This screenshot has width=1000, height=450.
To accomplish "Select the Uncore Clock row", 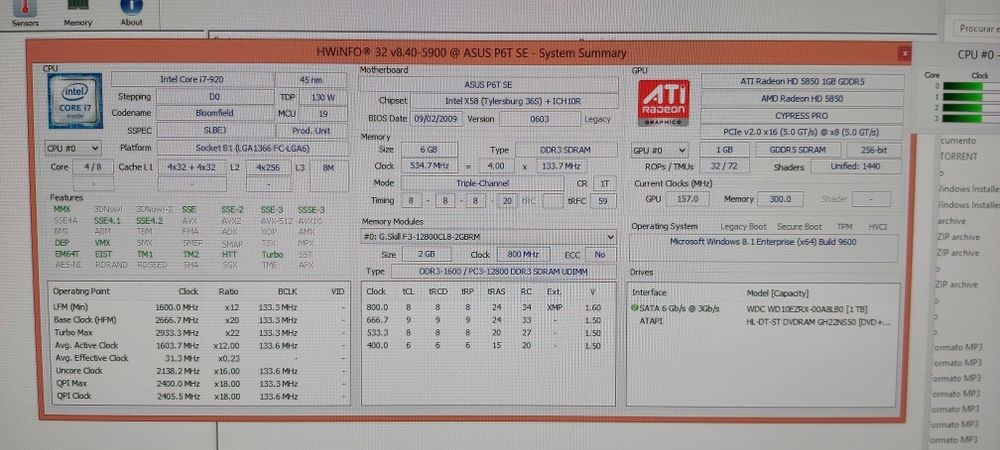I will pyautogui.click(x=200, y=371).
